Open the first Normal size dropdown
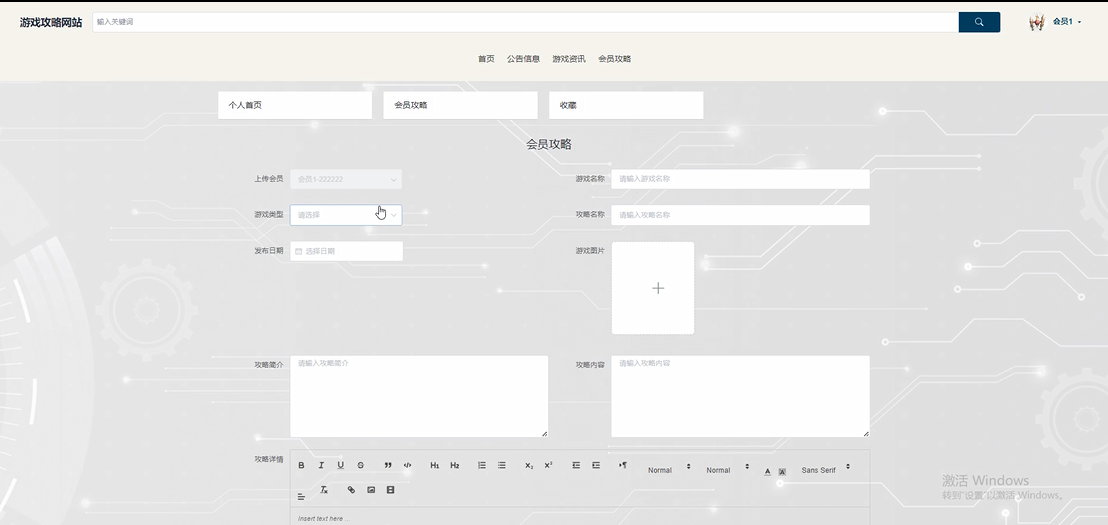This screenshot has width=1108, height=525. point(668,470)
